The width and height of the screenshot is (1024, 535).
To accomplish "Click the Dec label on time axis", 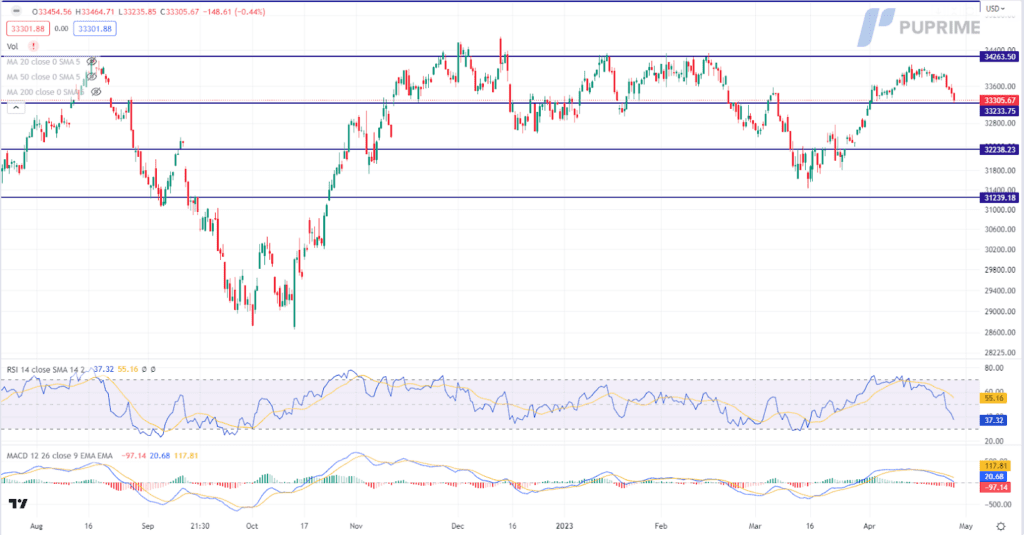I will click(x=457, y=526).
